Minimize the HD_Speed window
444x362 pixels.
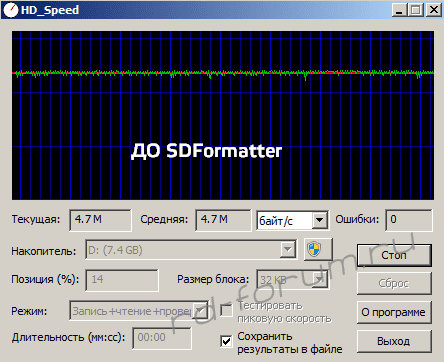pos(399,10)
